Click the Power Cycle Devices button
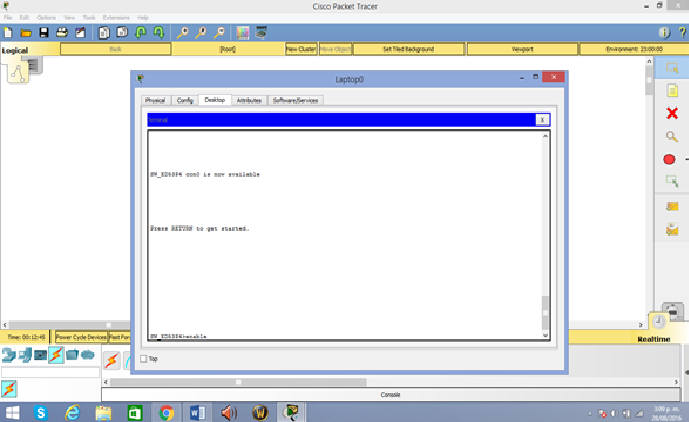689x422 pixels. click(x=81, y=337)
